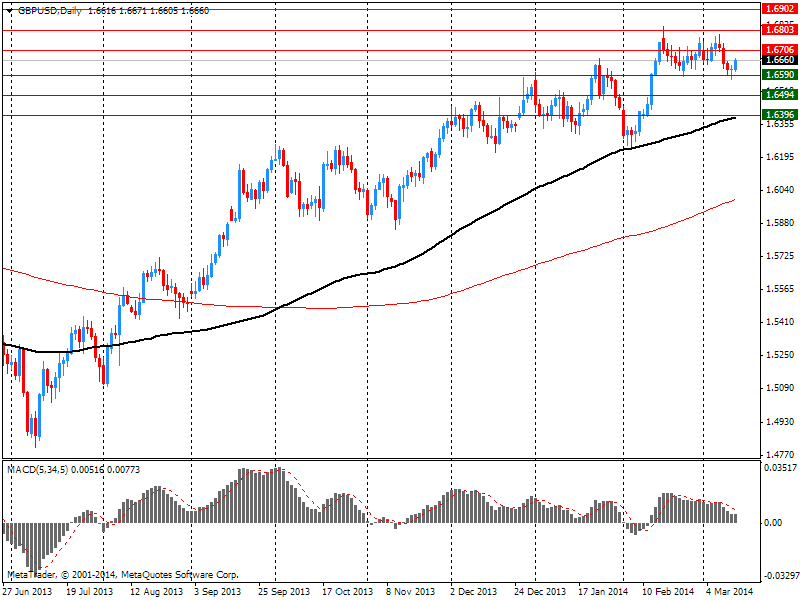Click the black 1.6660 current price label
Image resolution: width=800 pixels, height=600 pixels.
(x=778, y=60)
